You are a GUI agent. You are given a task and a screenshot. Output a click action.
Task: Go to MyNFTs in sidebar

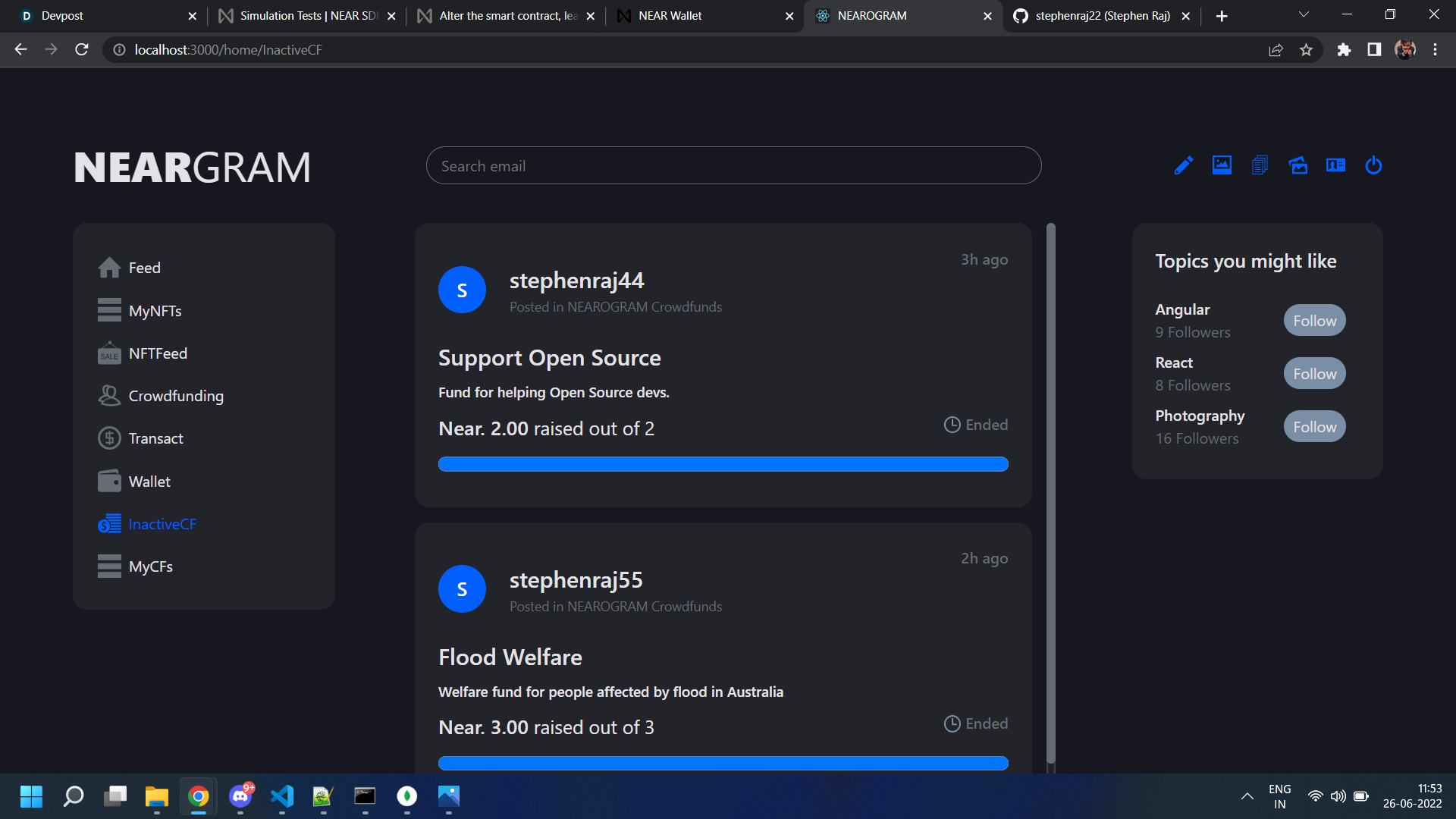point(154,311)
